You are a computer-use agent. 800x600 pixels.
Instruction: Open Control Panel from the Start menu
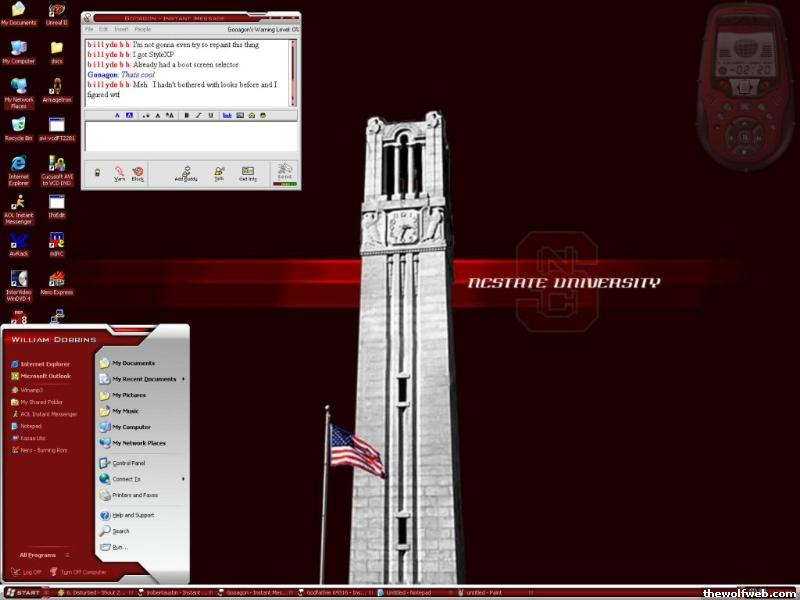[128, 463]
